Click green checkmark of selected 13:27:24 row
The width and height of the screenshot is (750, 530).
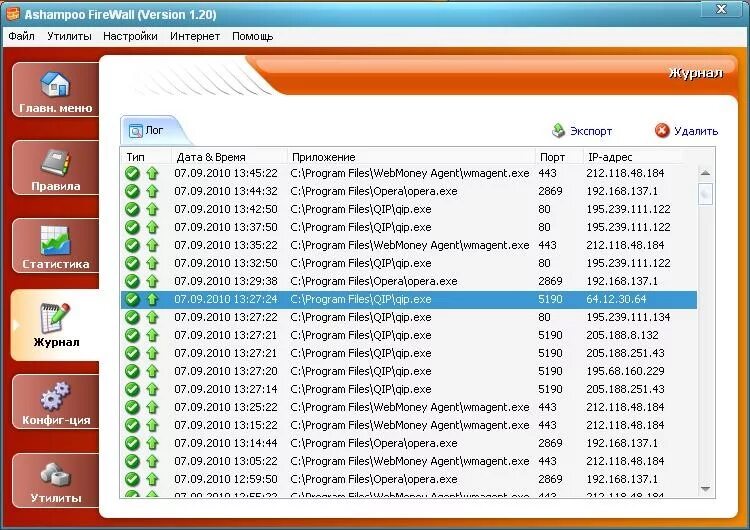132,299
